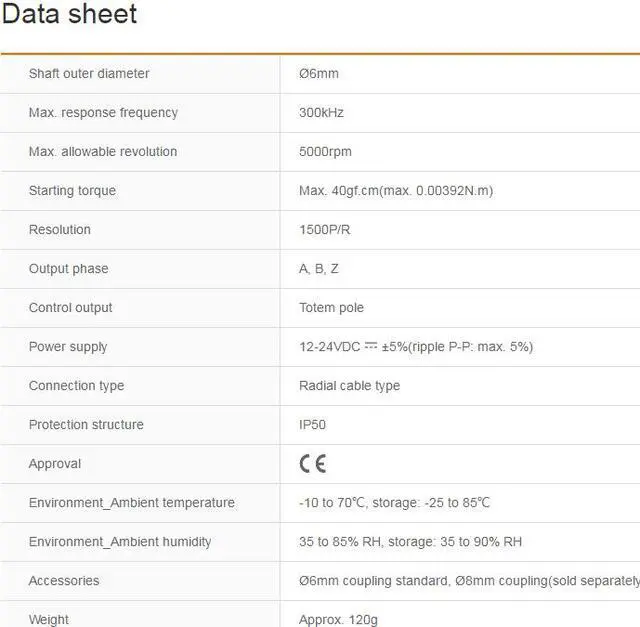The height and width of the screenshot is (627, 640).
Task: Click the ambient humidity range value
Action: [x=410, y=542]
